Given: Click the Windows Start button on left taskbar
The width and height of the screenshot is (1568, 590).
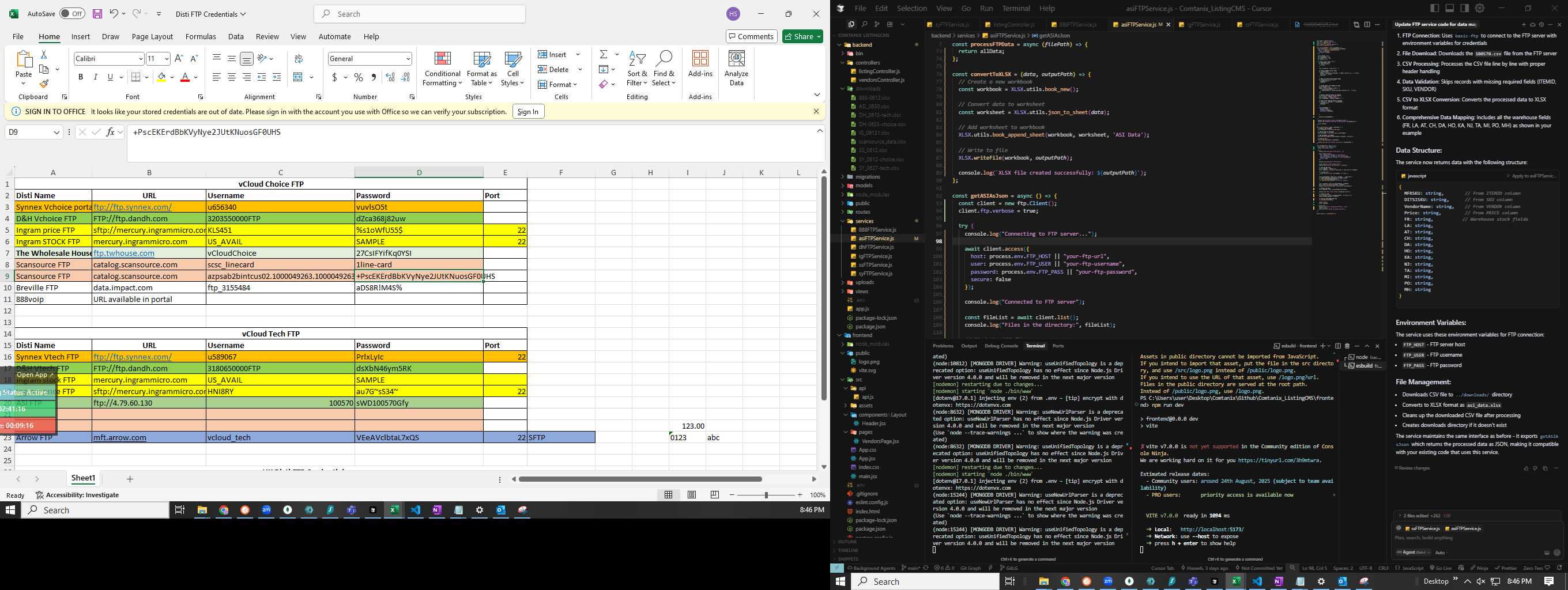Looking at the screenshot, I should coord(10,510).
